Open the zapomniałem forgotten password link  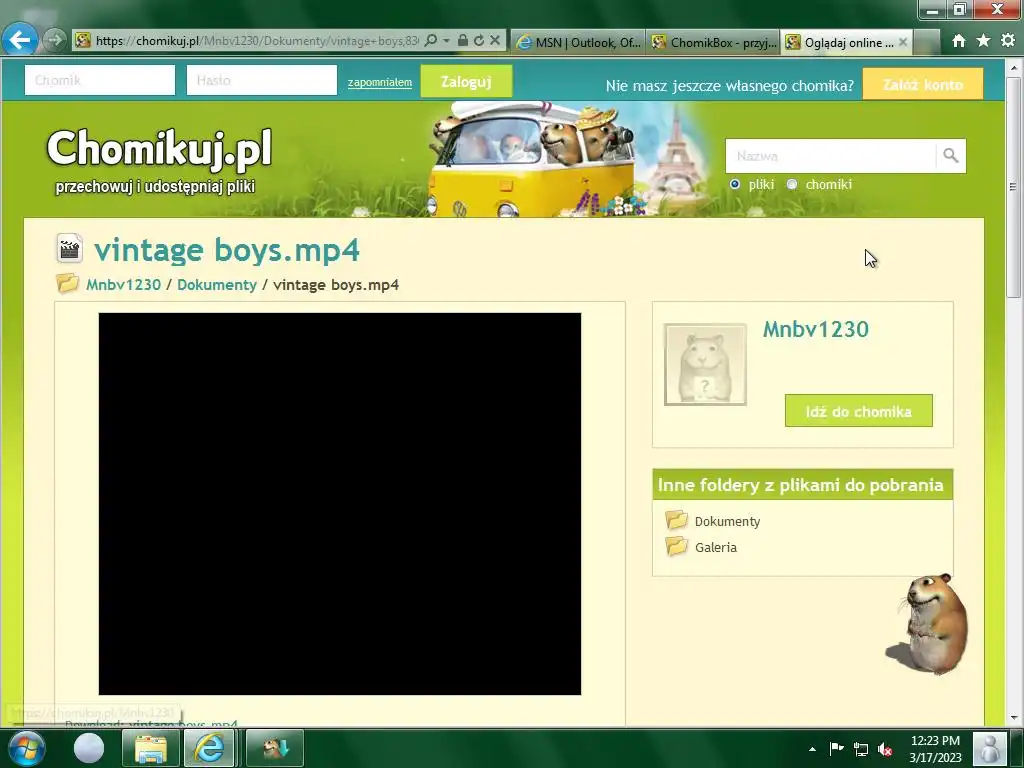379,82
